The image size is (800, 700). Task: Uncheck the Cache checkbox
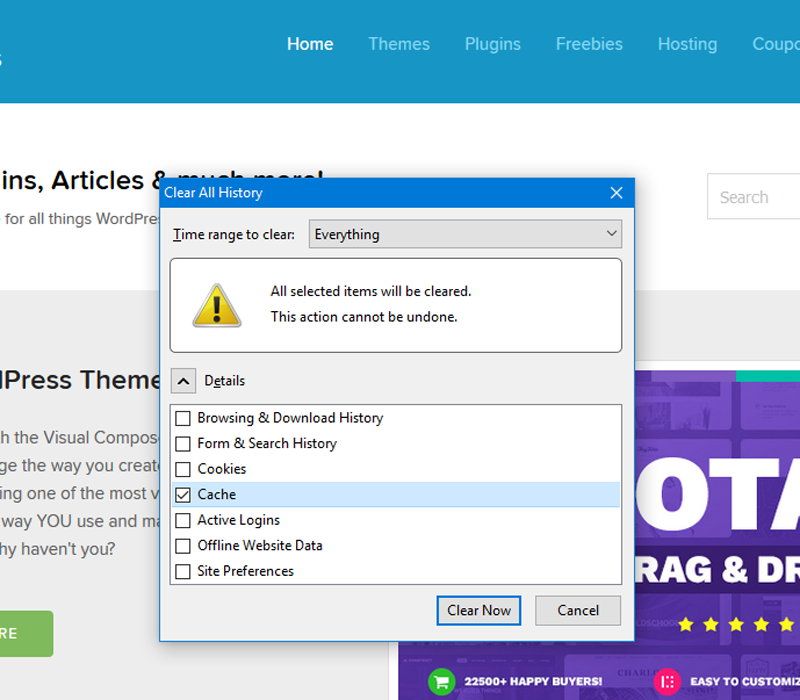pyautogui.click(x=183, y=495)
